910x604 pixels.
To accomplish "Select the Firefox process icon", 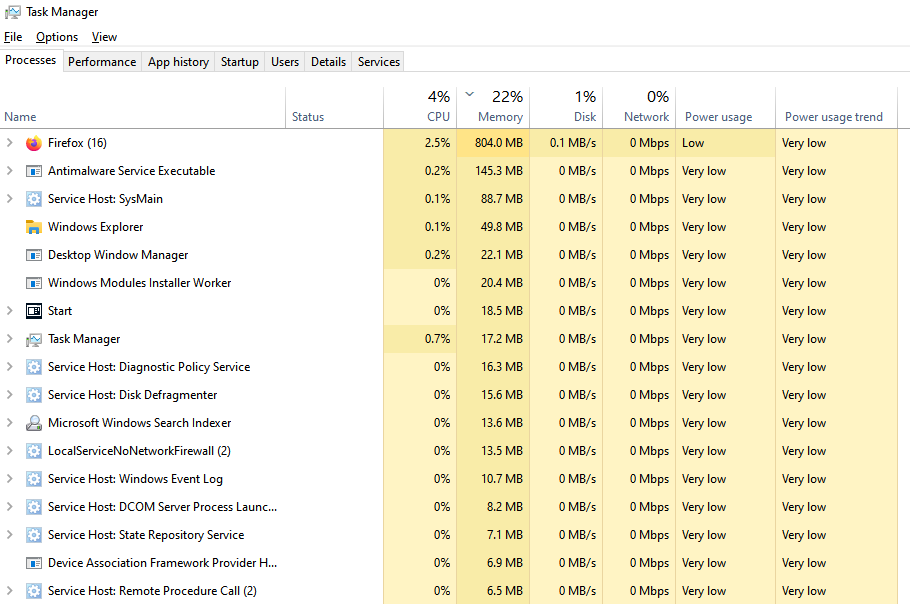I will coord(34,143).
